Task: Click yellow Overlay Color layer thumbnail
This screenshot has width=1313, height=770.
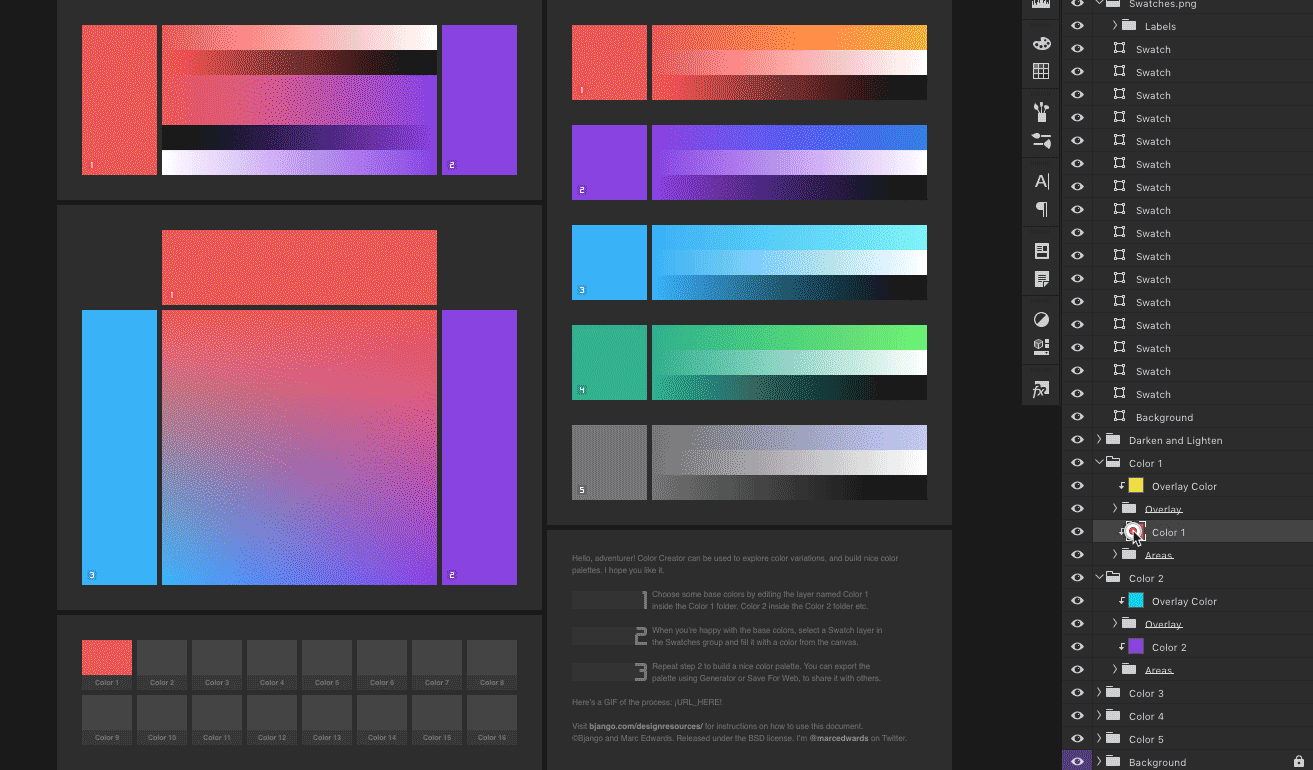Action: click(1135, 486)
